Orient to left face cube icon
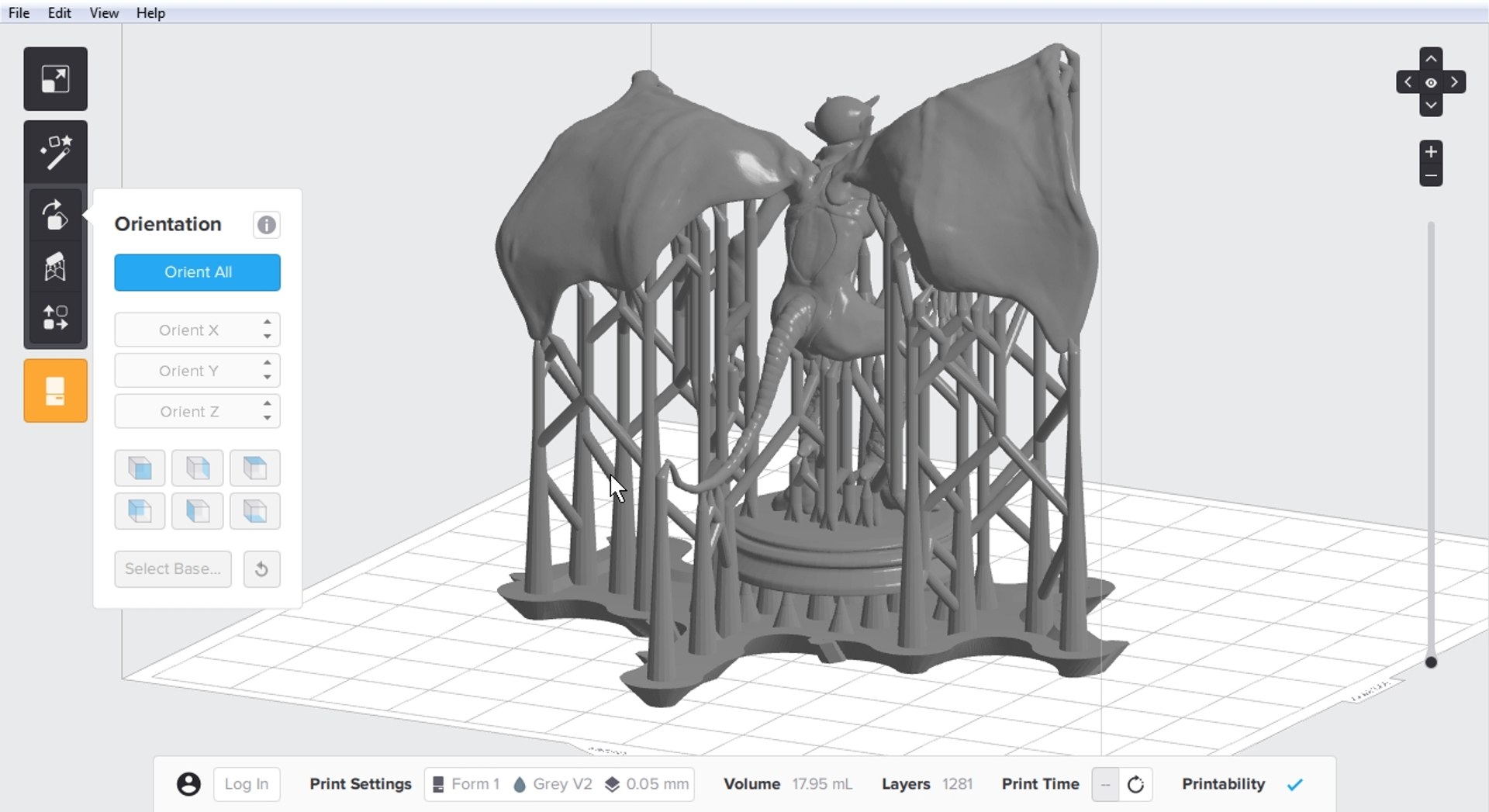This screenshot has width=1489, height=812. pyautogui.click(x=198, y=511)
